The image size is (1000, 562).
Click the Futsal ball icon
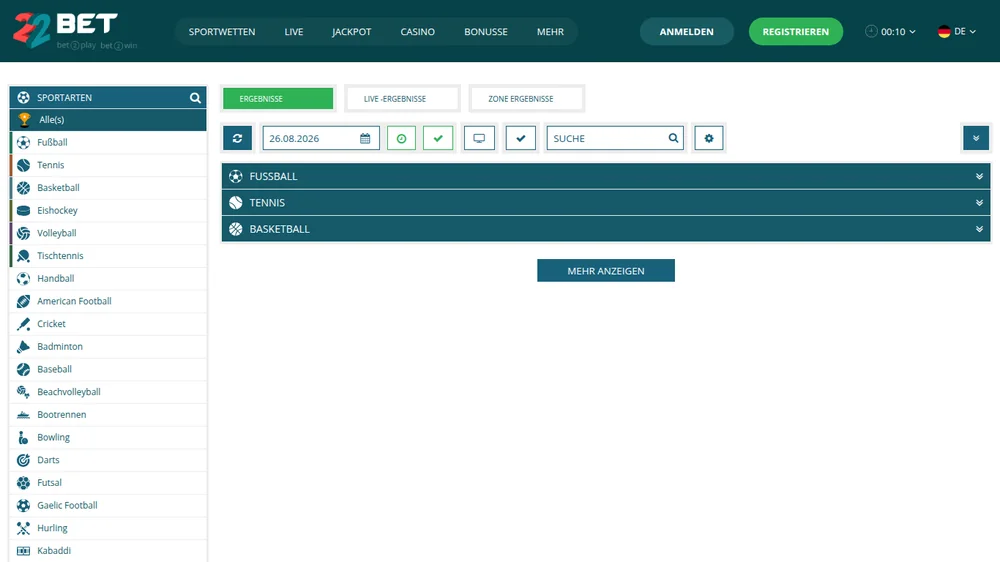click(24, 483)
